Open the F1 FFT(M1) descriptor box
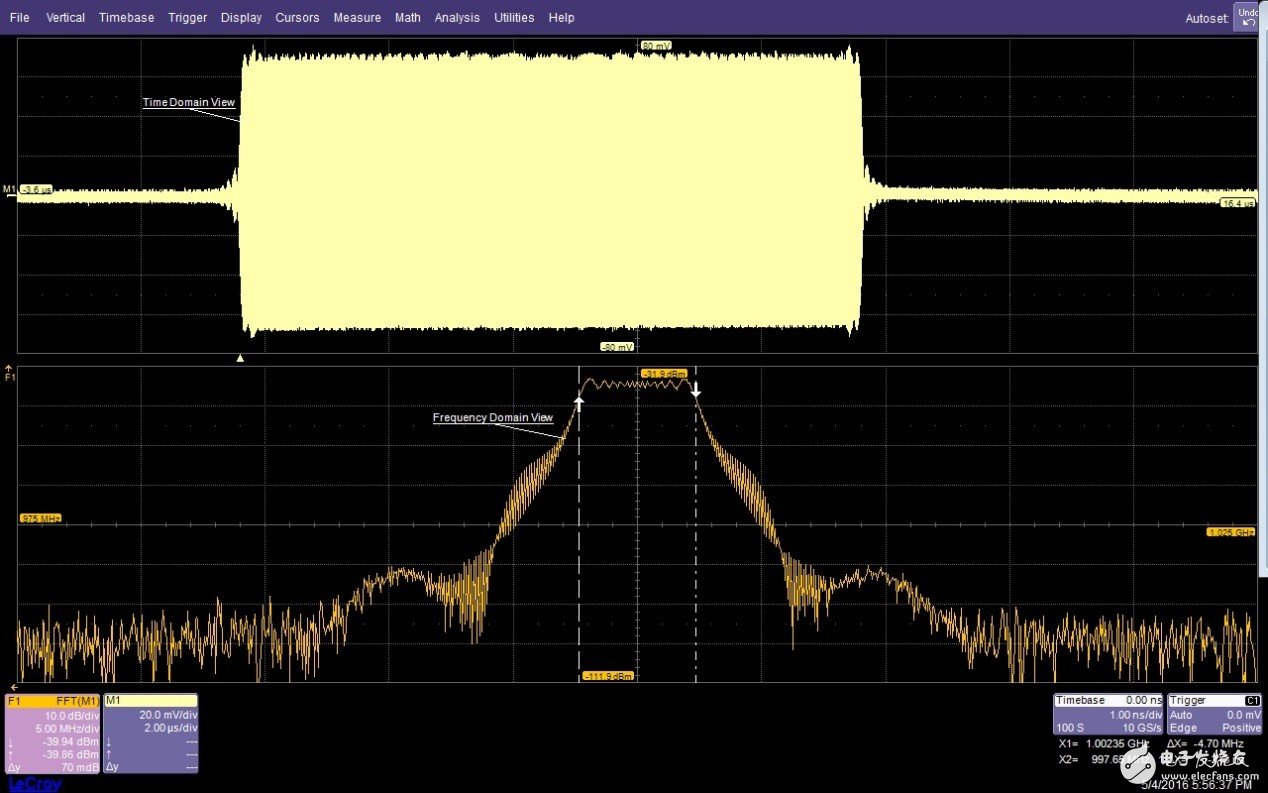1268x793 pixels. pos(53,734)
